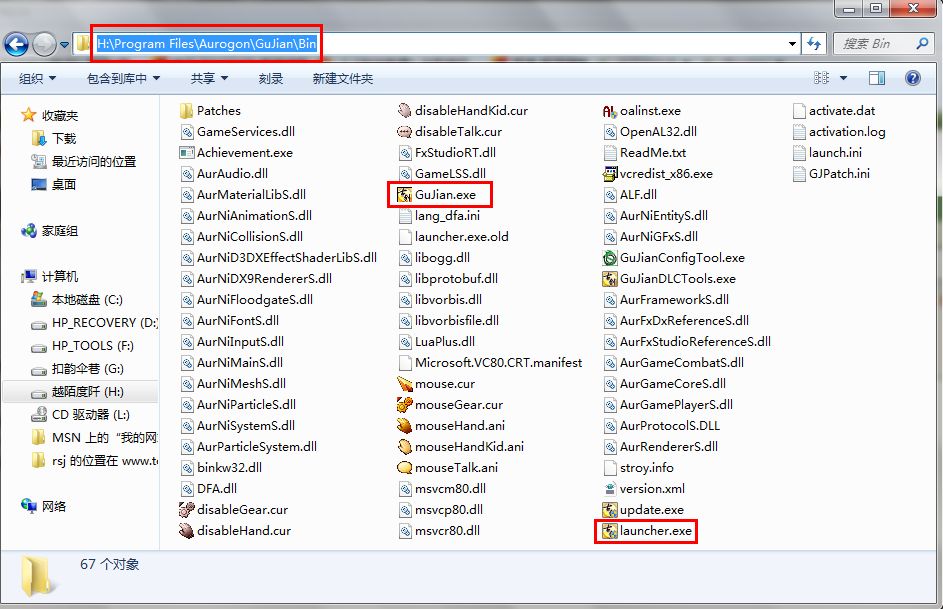Select the mouseGear.cur icon
Viewport: 943px width, 609px height.
pyautogui.click(x=404, y=405)
